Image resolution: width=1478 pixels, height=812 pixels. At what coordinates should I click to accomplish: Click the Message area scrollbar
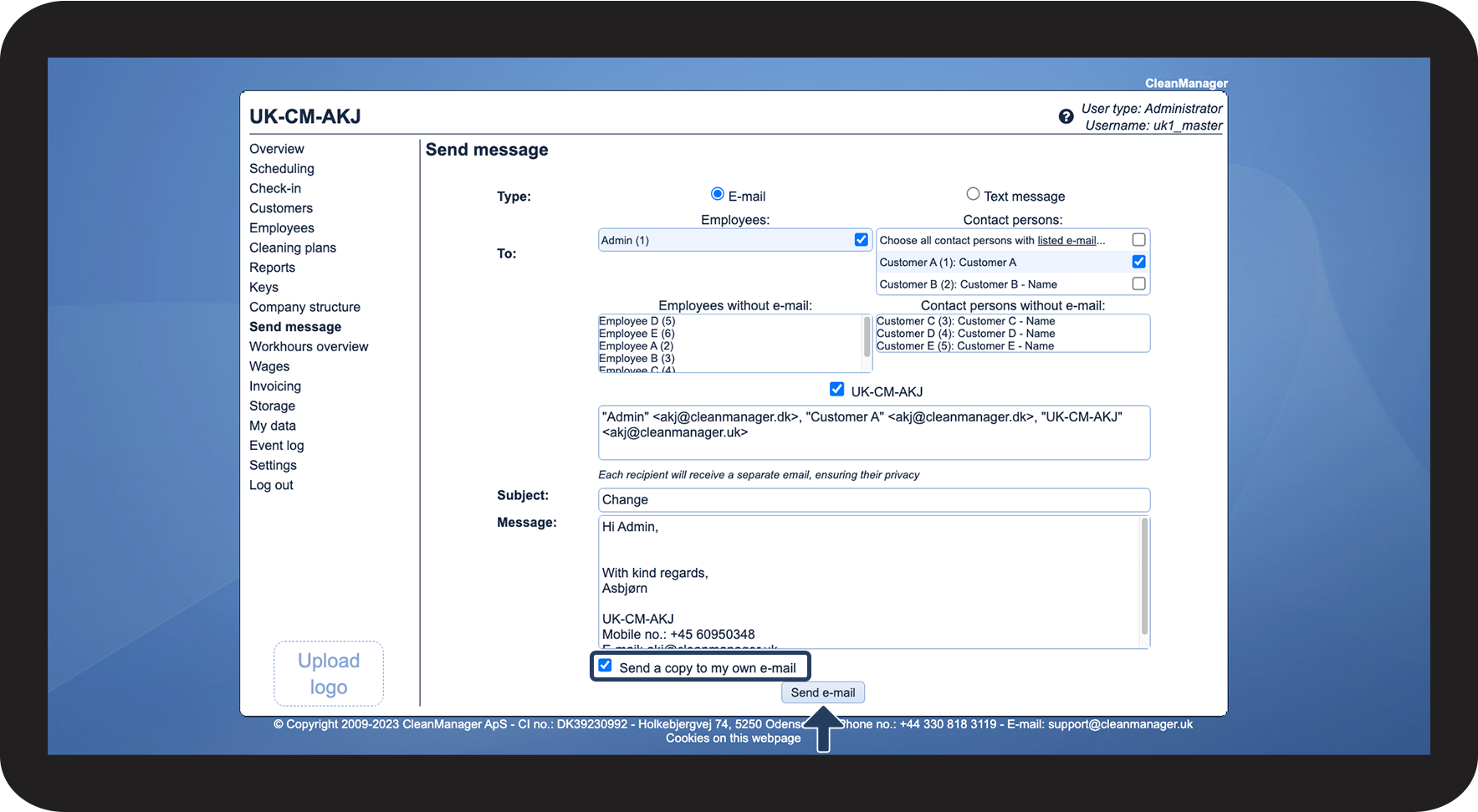tap(1145, 577)
